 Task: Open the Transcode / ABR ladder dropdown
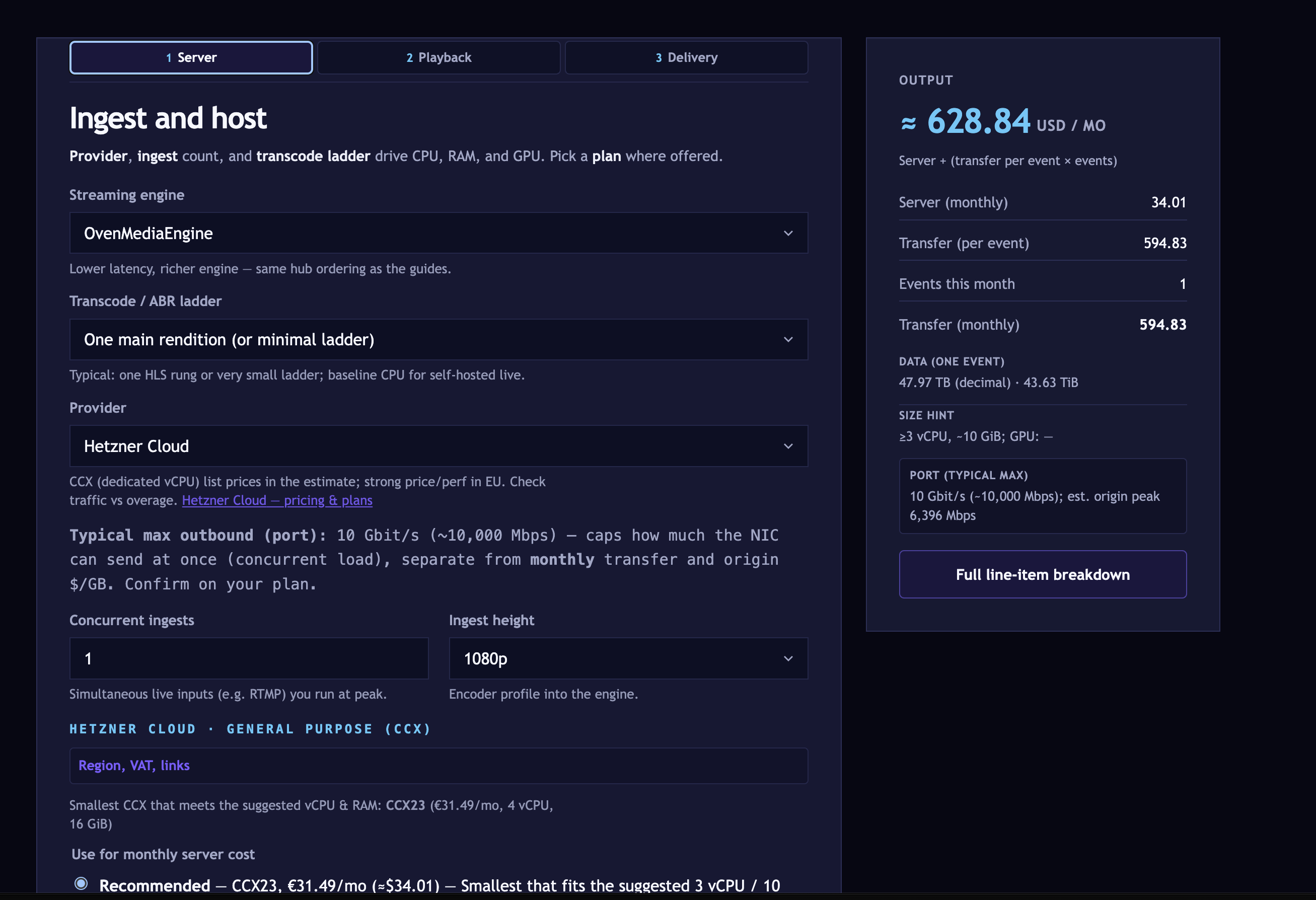(438, 339)
